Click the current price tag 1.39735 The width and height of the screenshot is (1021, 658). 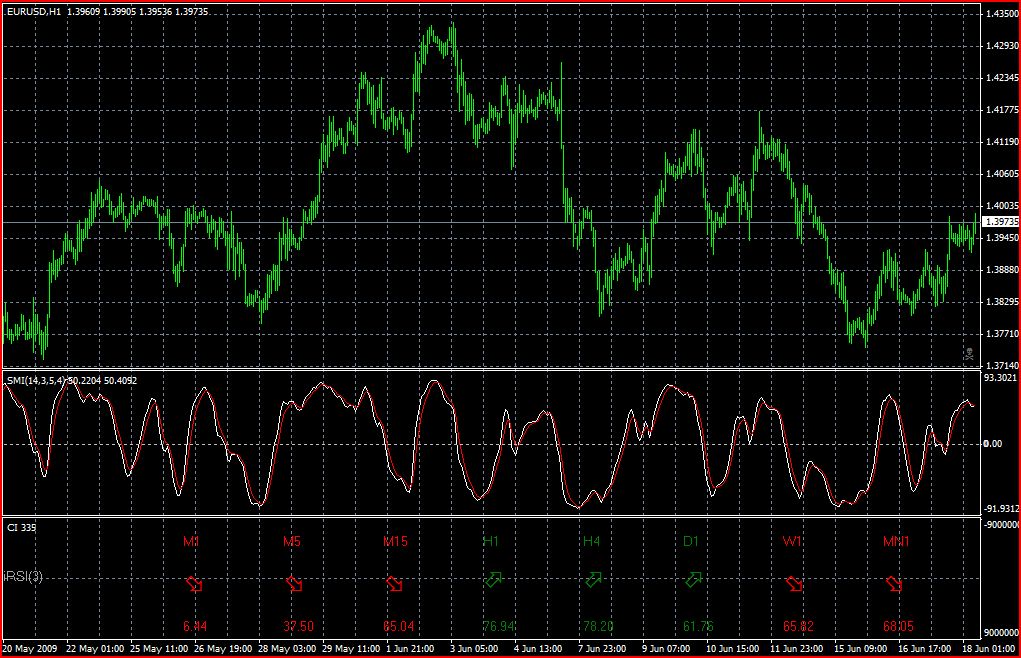[x=1001, y=222]
